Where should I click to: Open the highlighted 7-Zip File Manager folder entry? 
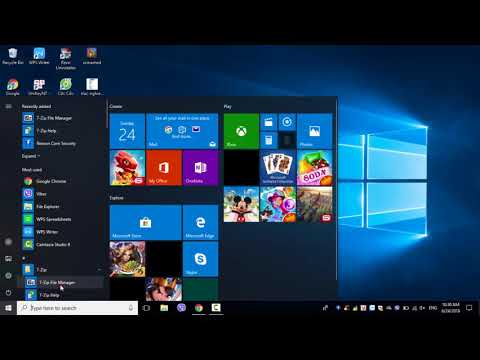[62, 282]
